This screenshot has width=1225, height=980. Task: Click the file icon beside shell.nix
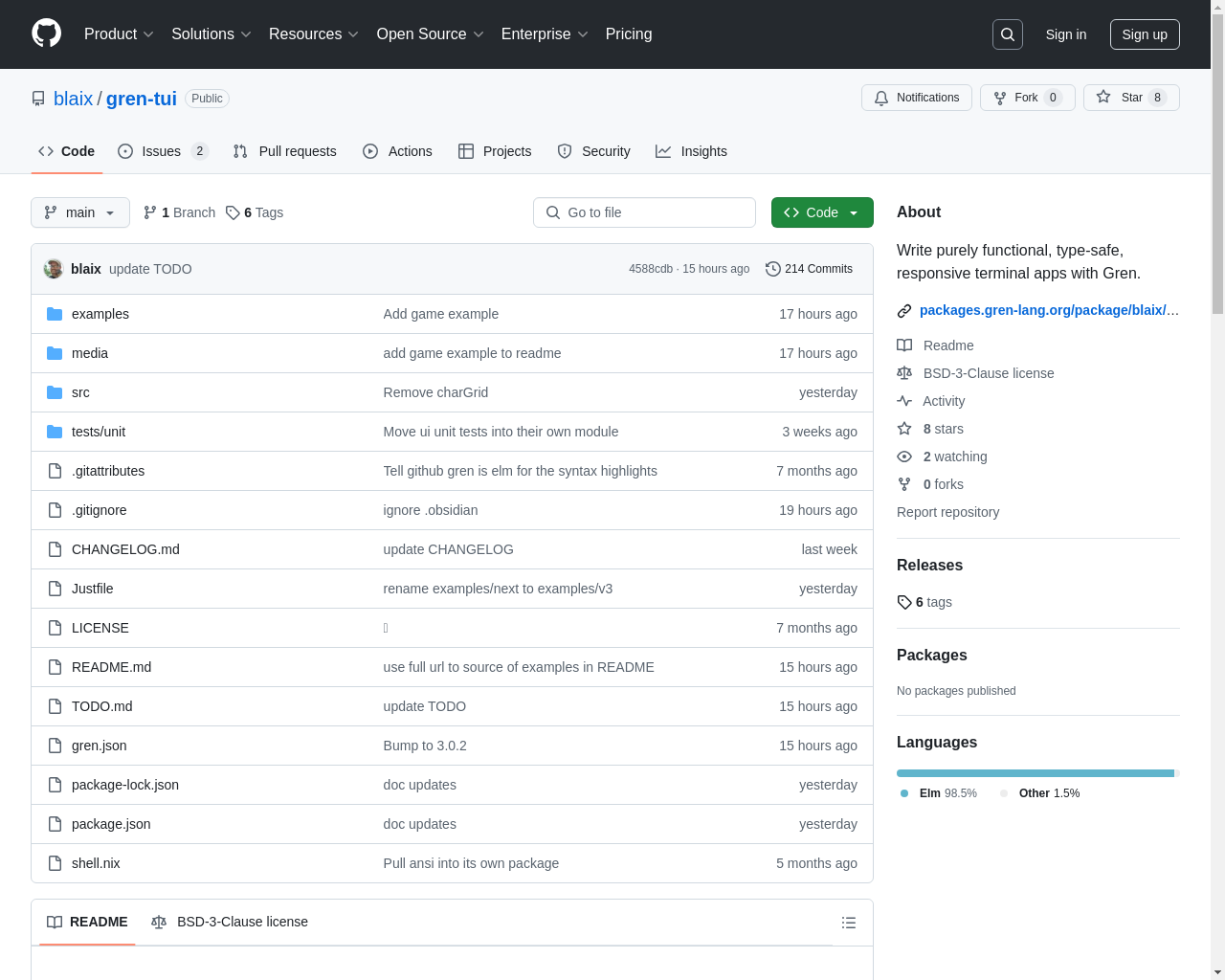[55, 863]
